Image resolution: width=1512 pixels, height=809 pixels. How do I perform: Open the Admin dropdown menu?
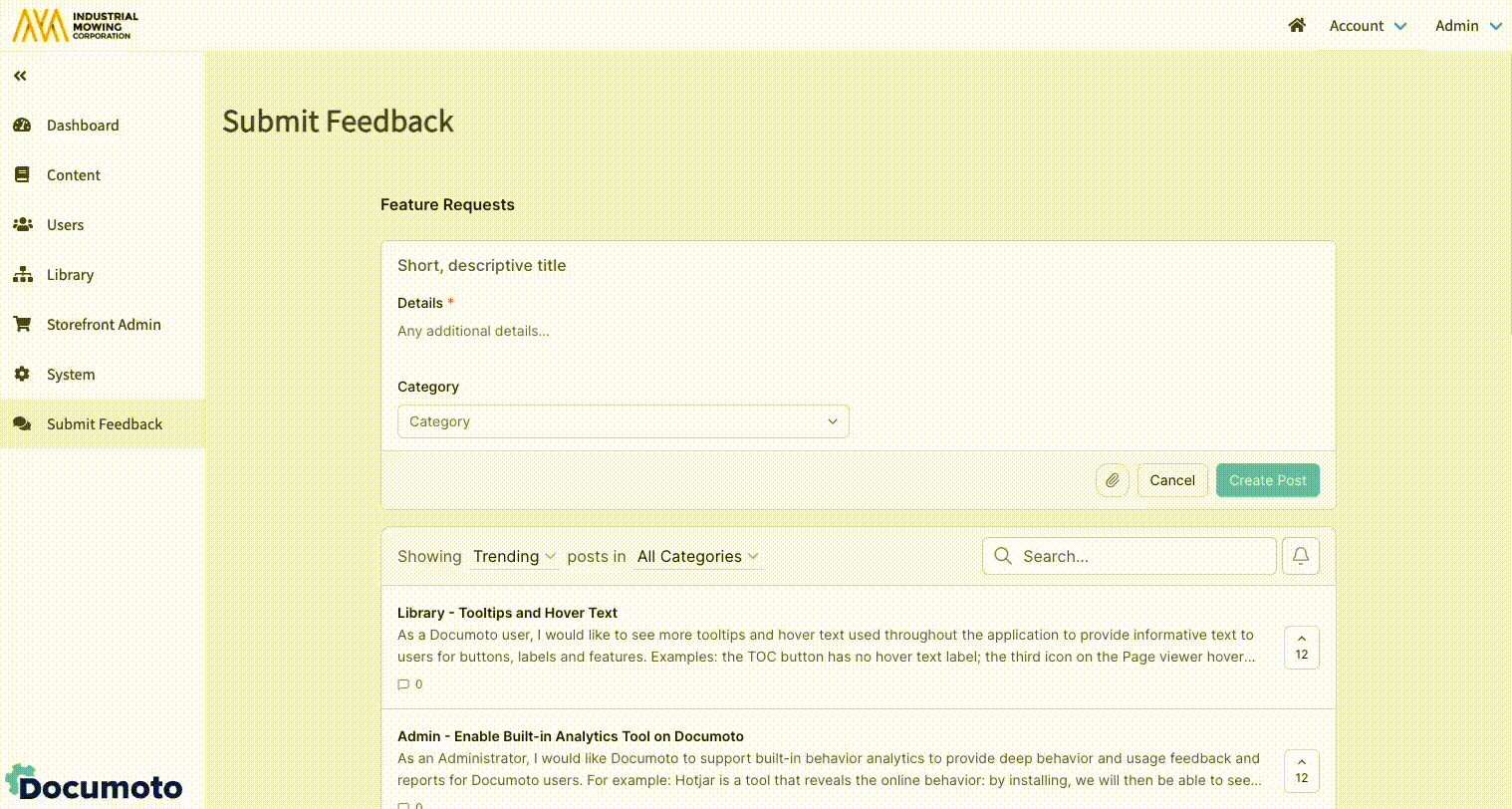click(1467, 26)
